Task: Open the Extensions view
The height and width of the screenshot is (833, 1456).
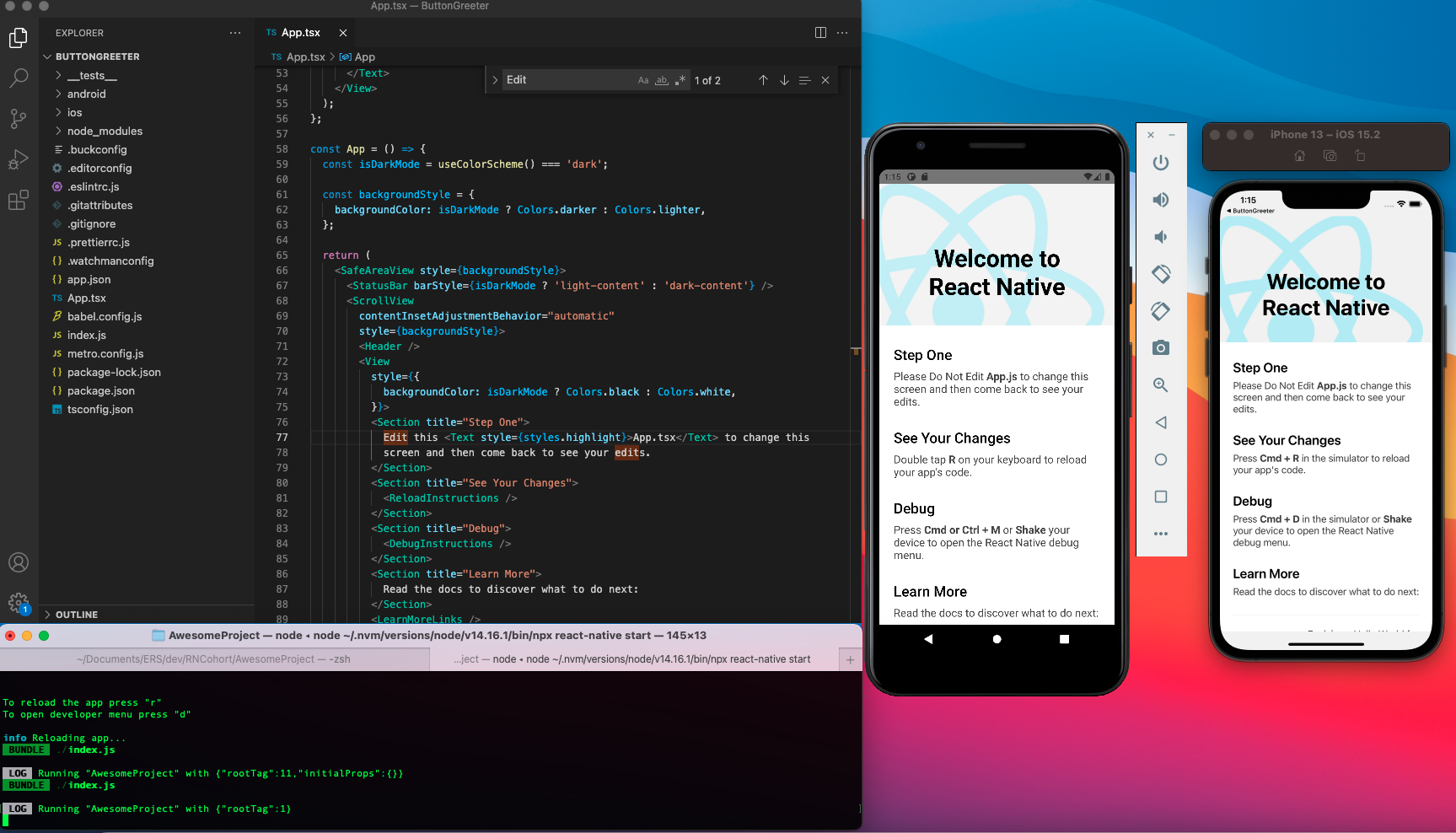Action: (x=19, y=200)
